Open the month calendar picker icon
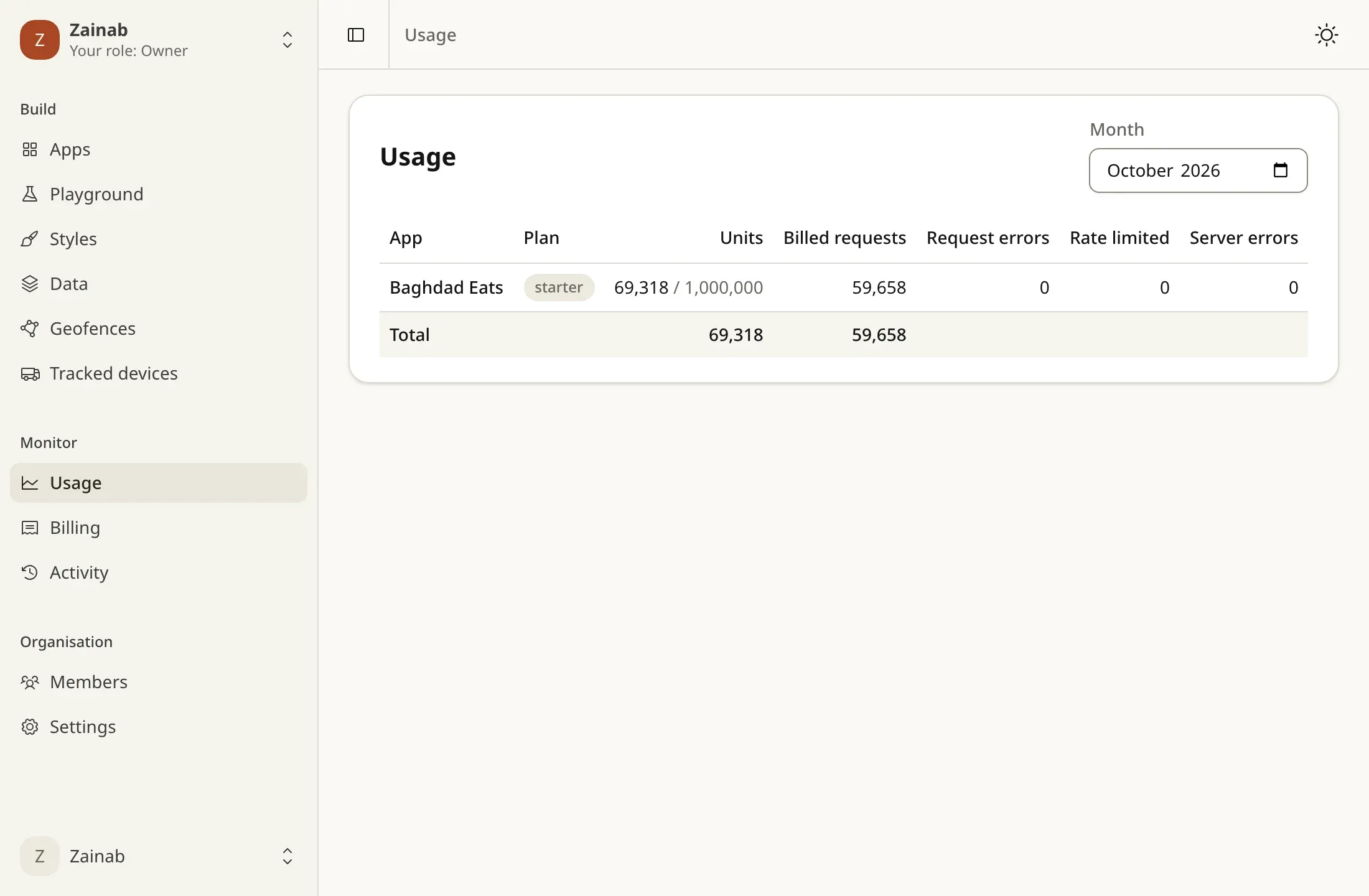 pyautogui.click(x=1281, y=170)
